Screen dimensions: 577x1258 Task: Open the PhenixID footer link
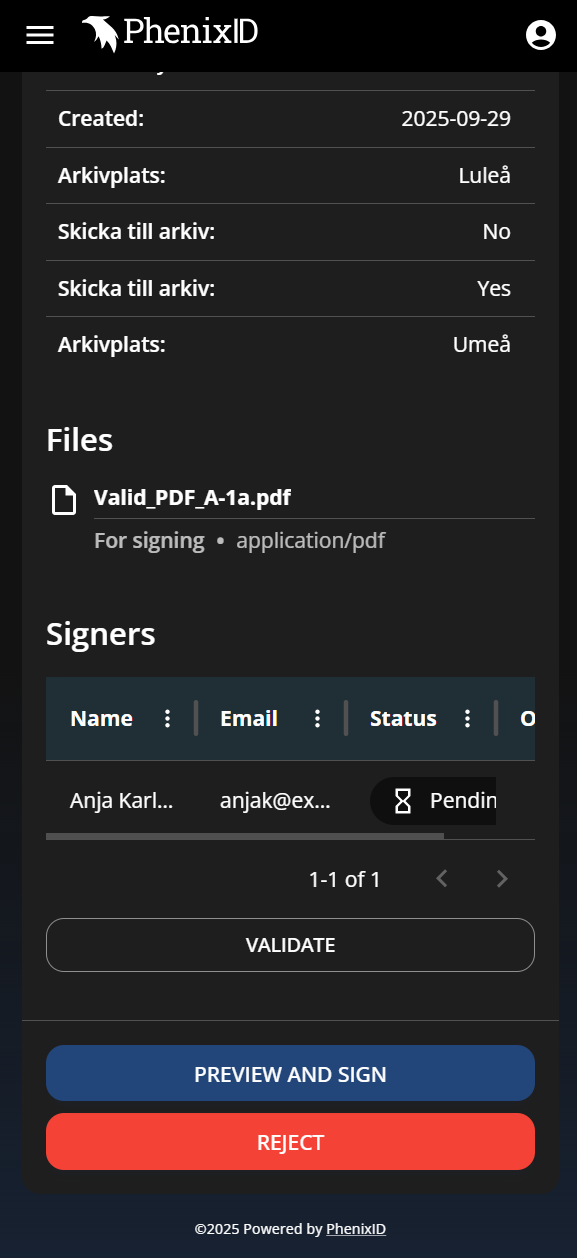[x=356, y=1229]
